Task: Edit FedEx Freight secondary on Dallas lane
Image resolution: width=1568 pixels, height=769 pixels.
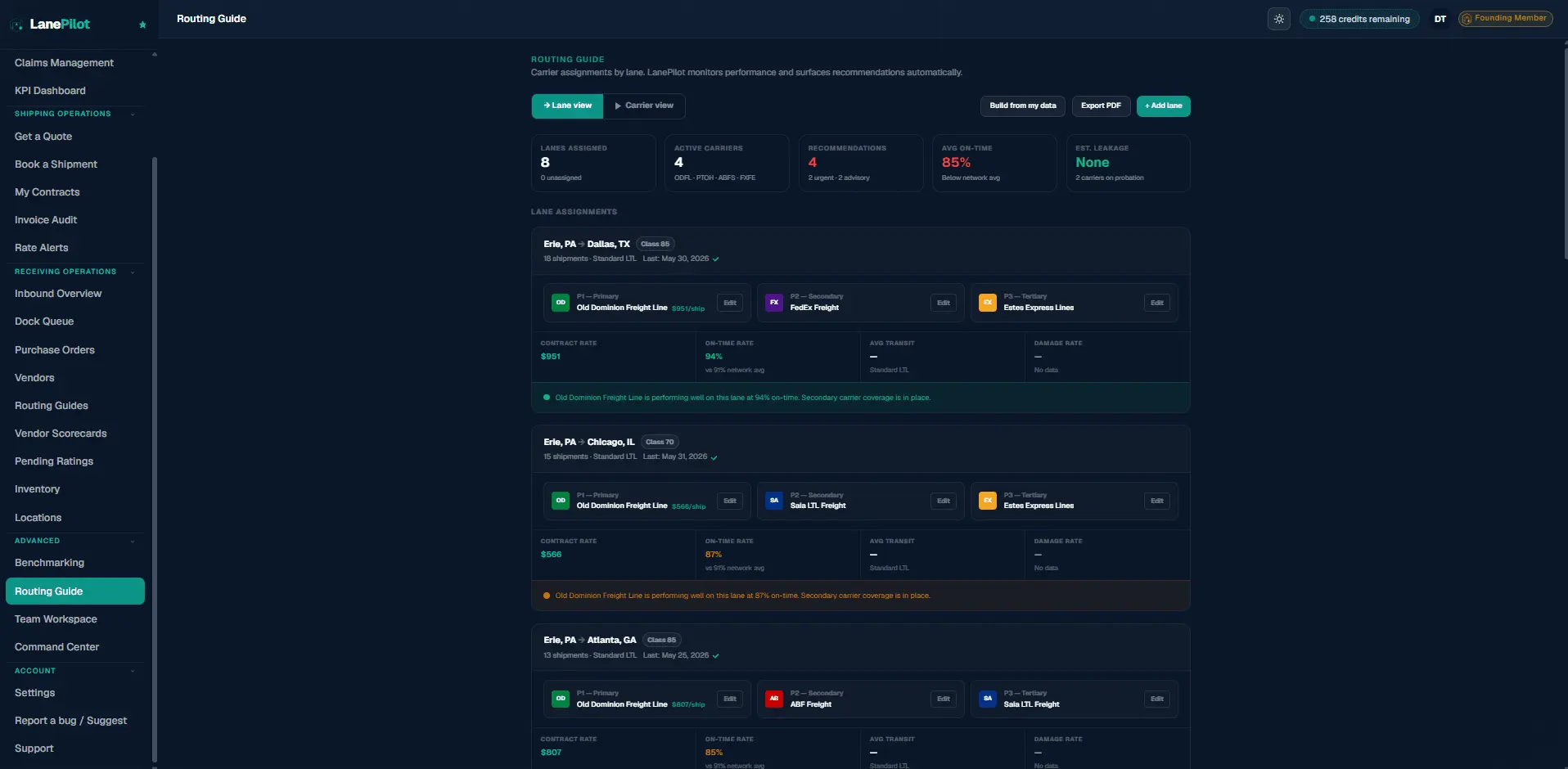Action: [x=944, y=303]
